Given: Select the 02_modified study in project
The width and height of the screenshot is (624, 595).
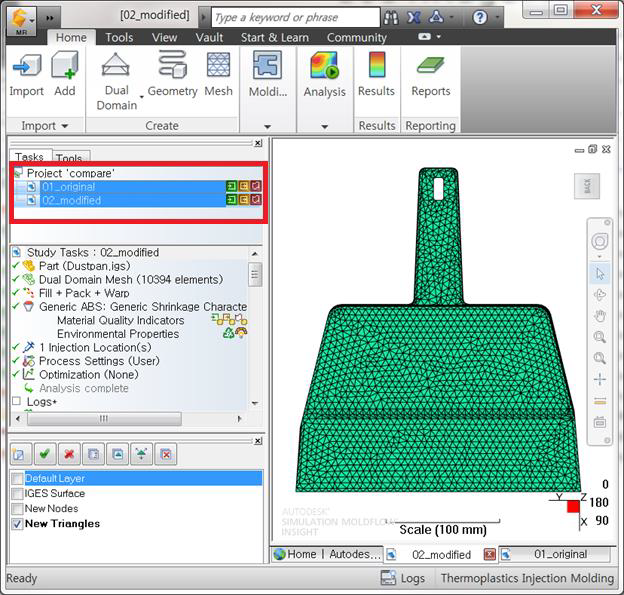Looking at the screenshot, I should coord(138,200).
